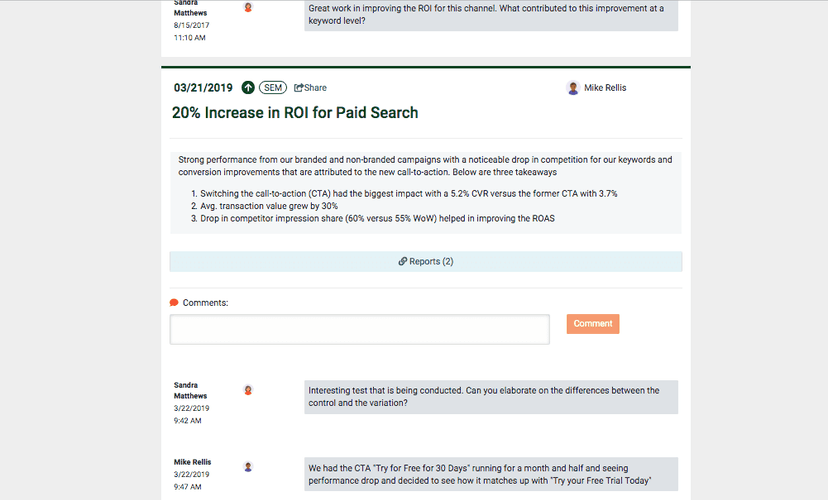Click the green upward arrow trend icon
Image resolution: width=828 pixels, height=500 pixels.
[248, 88]
